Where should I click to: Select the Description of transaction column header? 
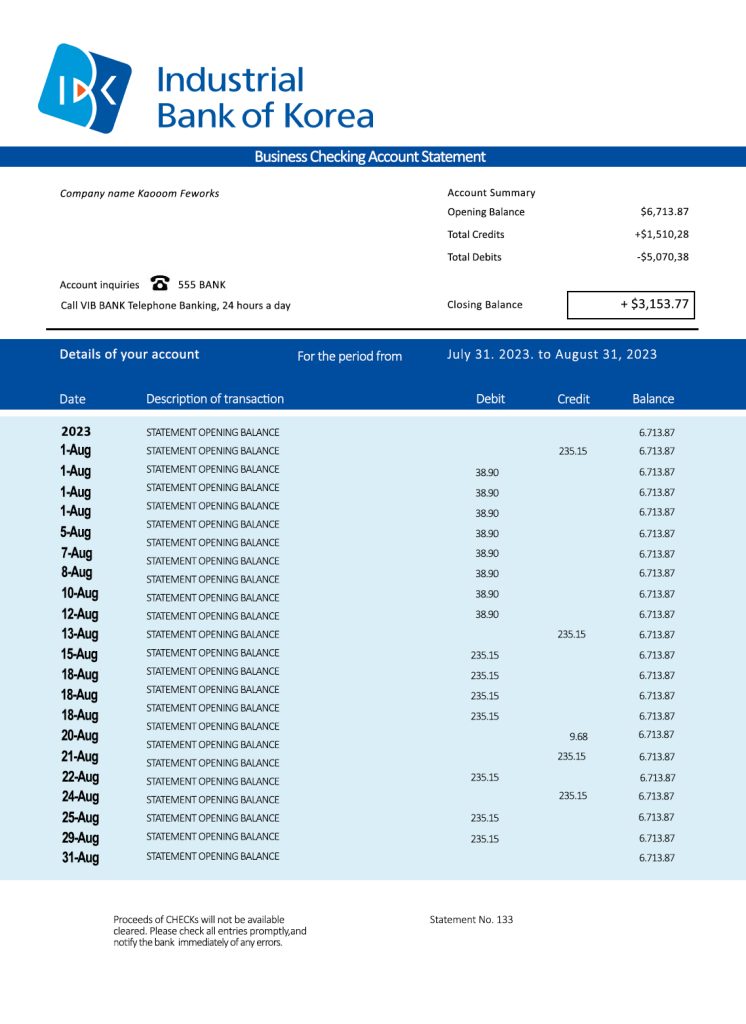click(x=215, y=399)
